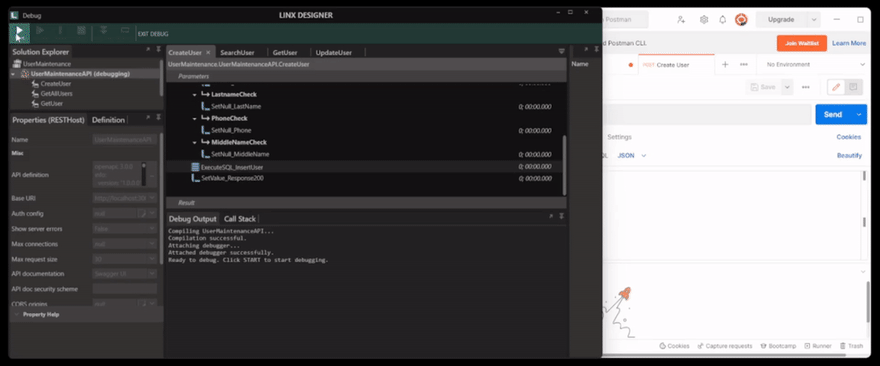The width and height of the screenshot is (880, 366).
Task: Open the Cookies link below the Send button
Action: coord(849,137)
